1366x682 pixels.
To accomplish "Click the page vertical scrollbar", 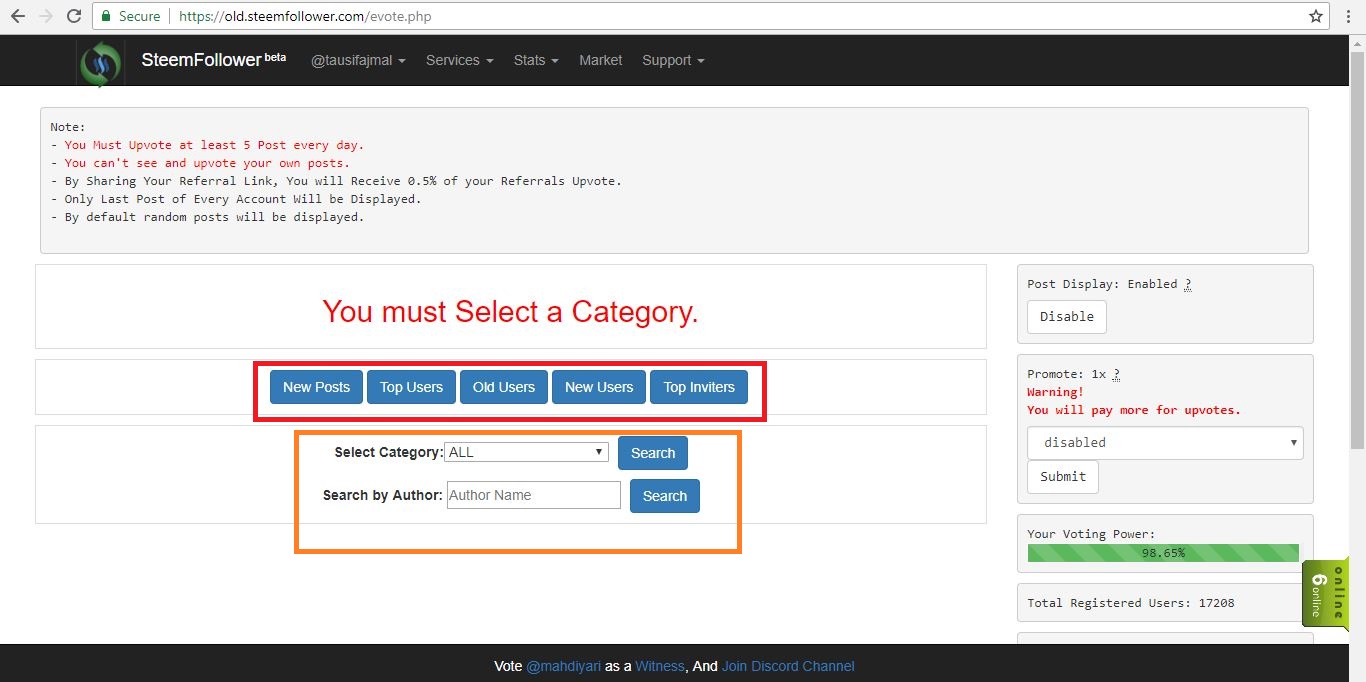I will tap(1357, 250).
